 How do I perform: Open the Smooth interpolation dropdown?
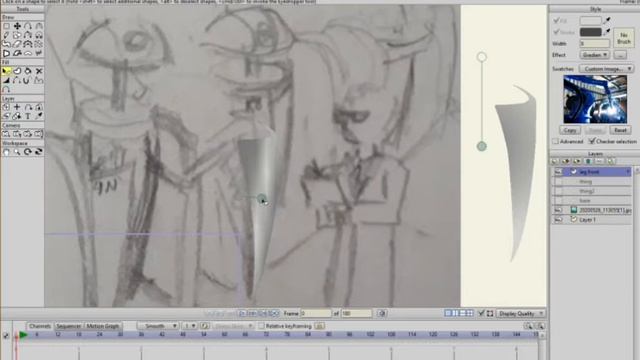coord(157,326)
